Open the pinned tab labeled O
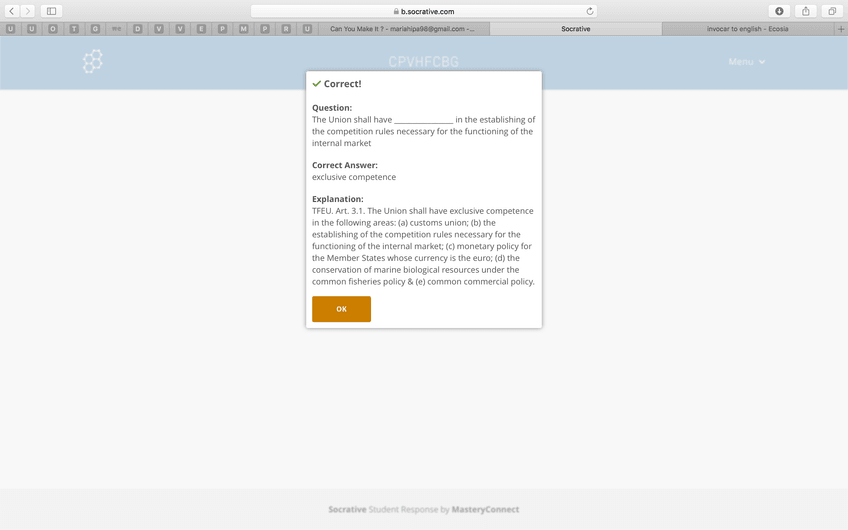This screenshot has width=848, height=530. 52,29
